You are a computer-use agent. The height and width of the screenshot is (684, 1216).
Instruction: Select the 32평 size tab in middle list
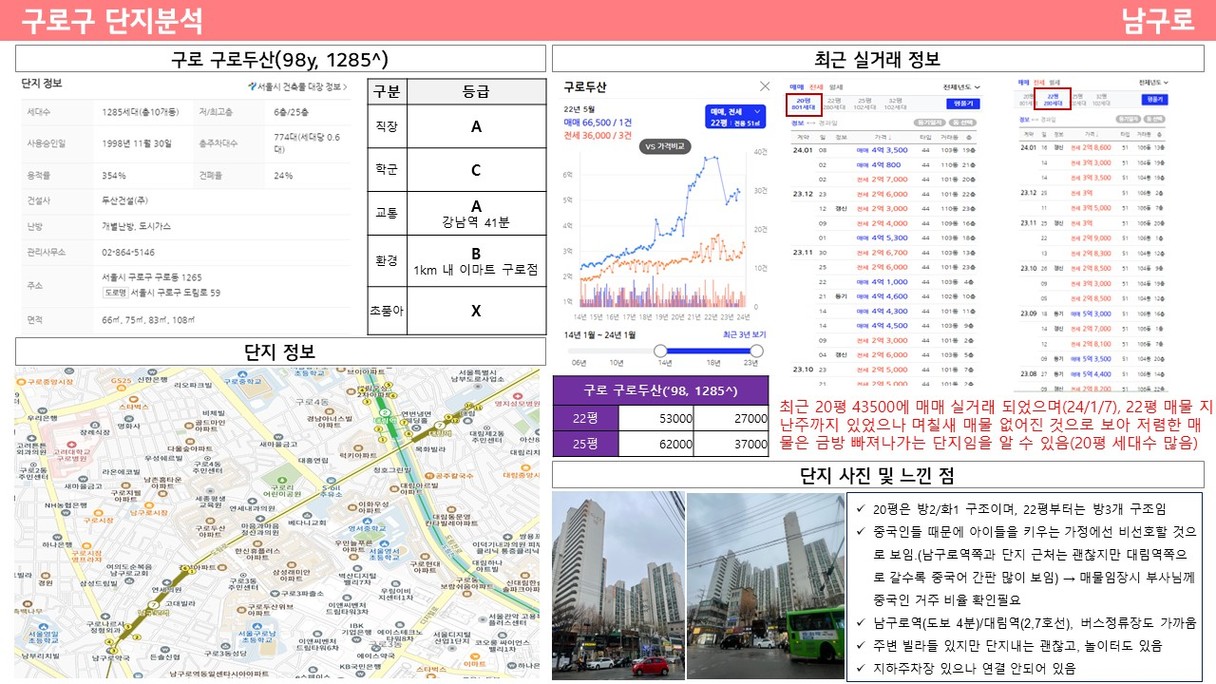pos(895,104)
